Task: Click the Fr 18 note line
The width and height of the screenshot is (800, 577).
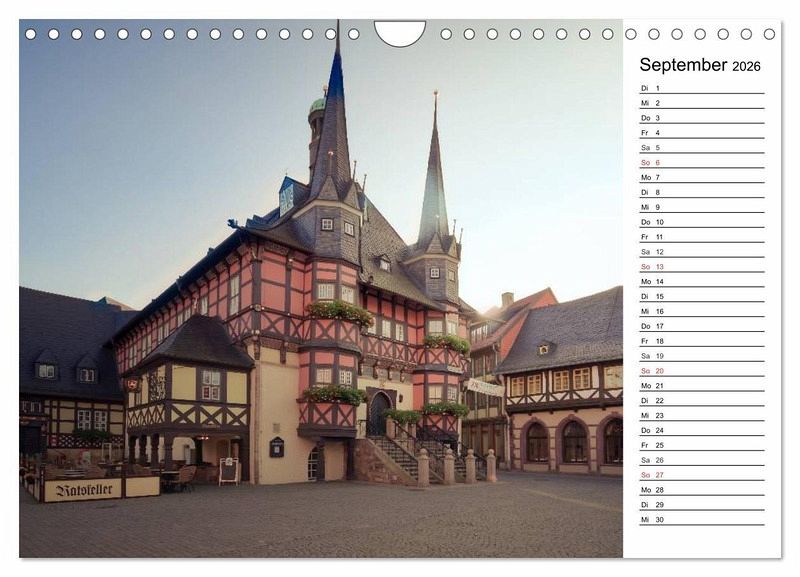Action: [701, 341]
